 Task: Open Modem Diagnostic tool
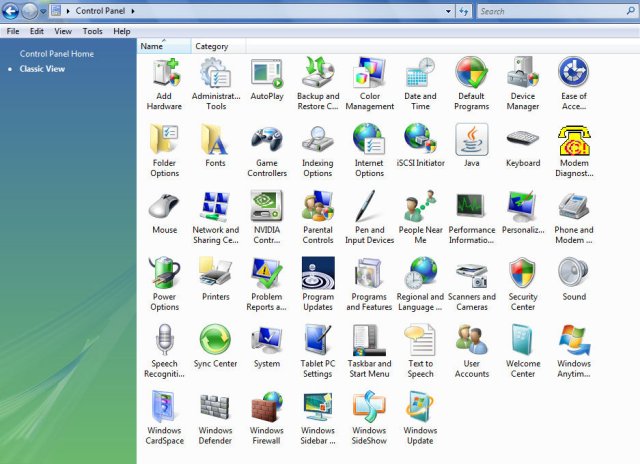click(x=574, y=151)
